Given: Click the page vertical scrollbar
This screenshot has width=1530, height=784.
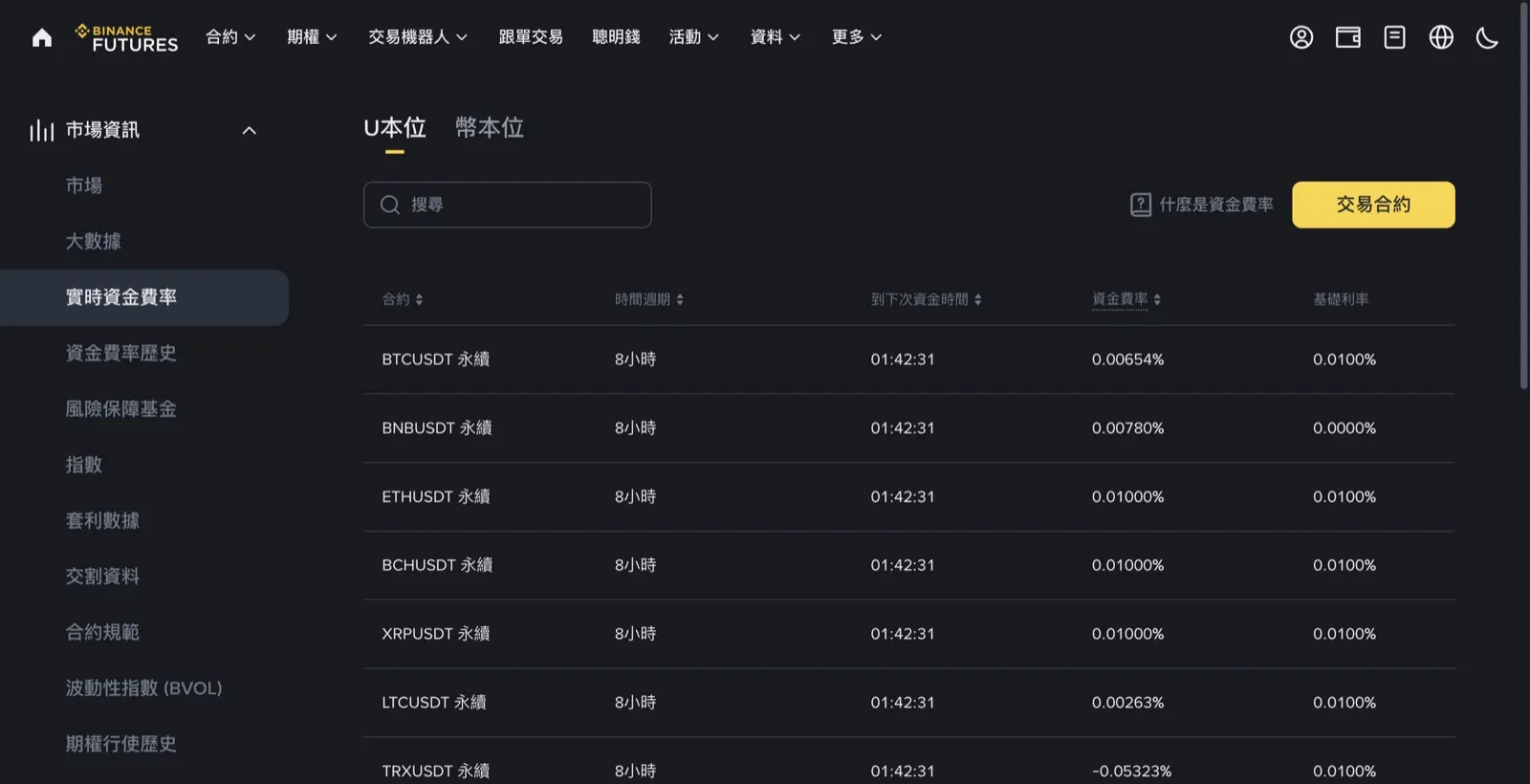Looking at the screenshot, I should point(1524,196).
